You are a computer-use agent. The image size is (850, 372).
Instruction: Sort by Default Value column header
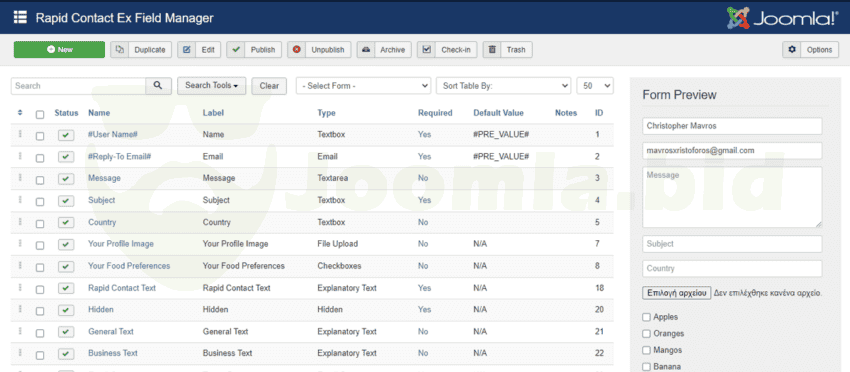(x=498, y=113)
